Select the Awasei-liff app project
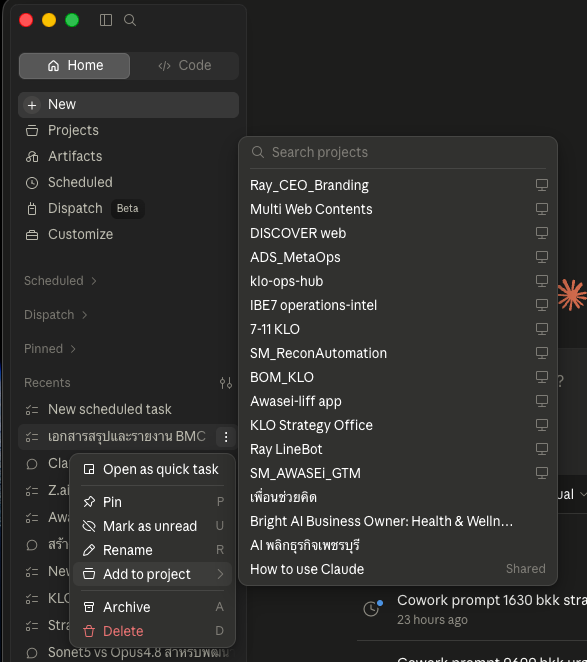The width and height of the screenshot is (587, 662). pyautogui.click(x=398, y=402)
